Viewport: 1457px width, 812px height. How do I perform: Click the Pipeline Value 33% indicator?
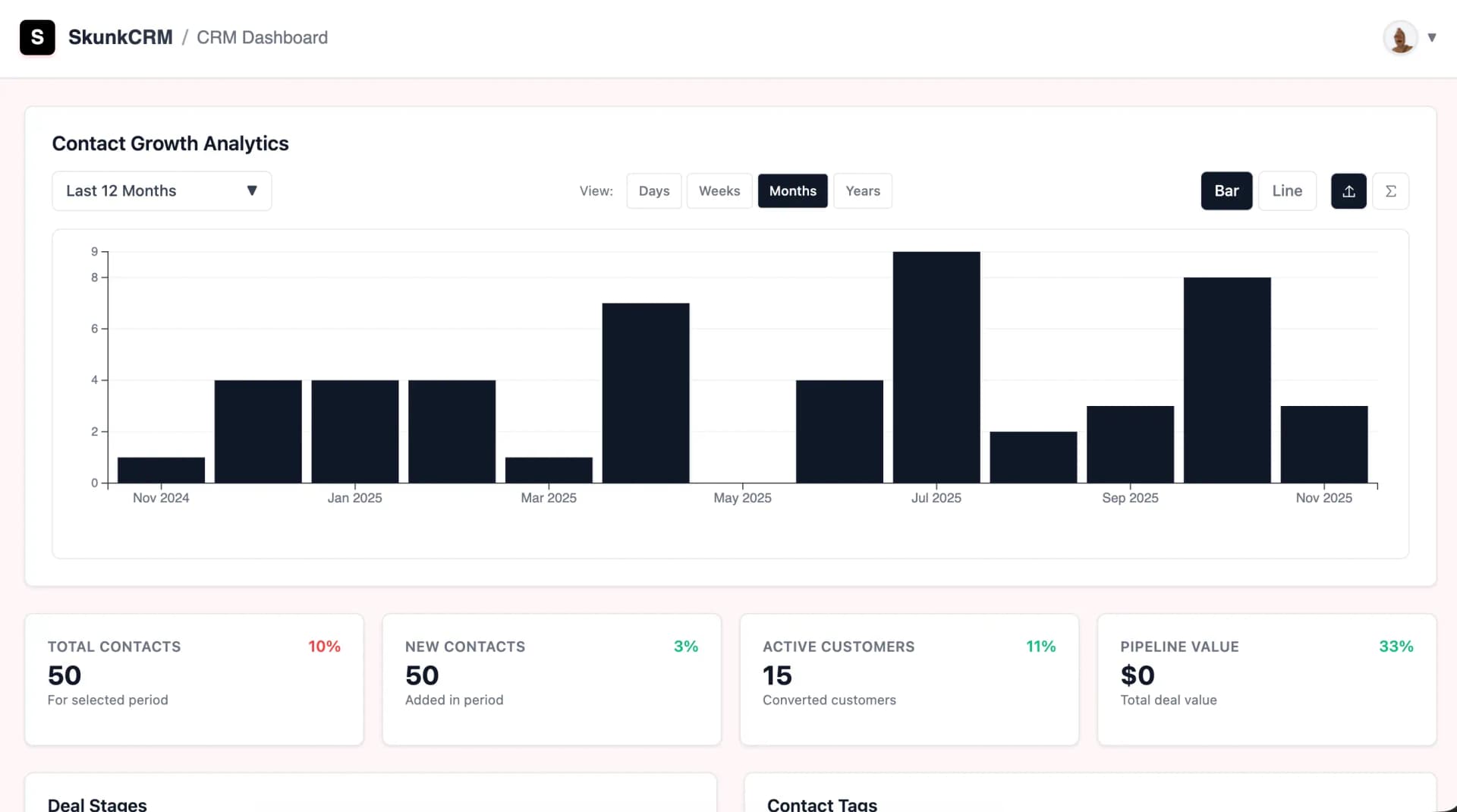[1396, 647]
